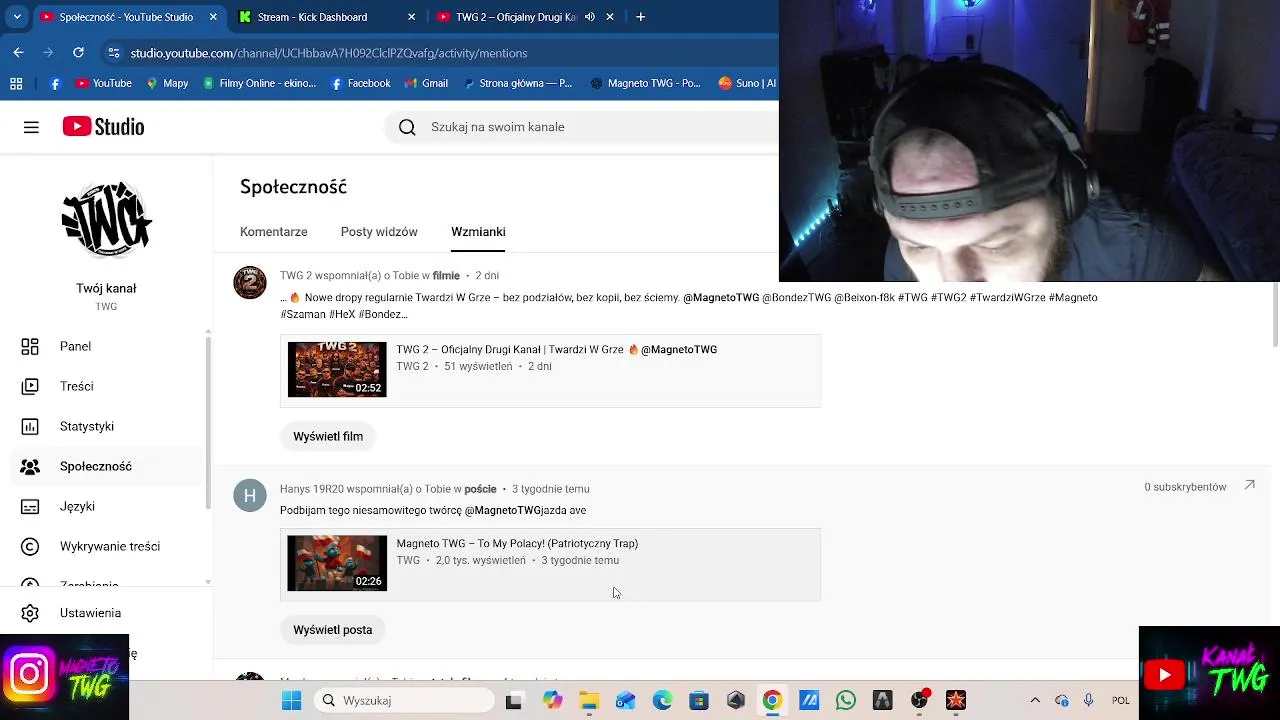Click the search magnifier icon in Studio
The width and height of the screenshot is (1280, 720).
[407, 127]
